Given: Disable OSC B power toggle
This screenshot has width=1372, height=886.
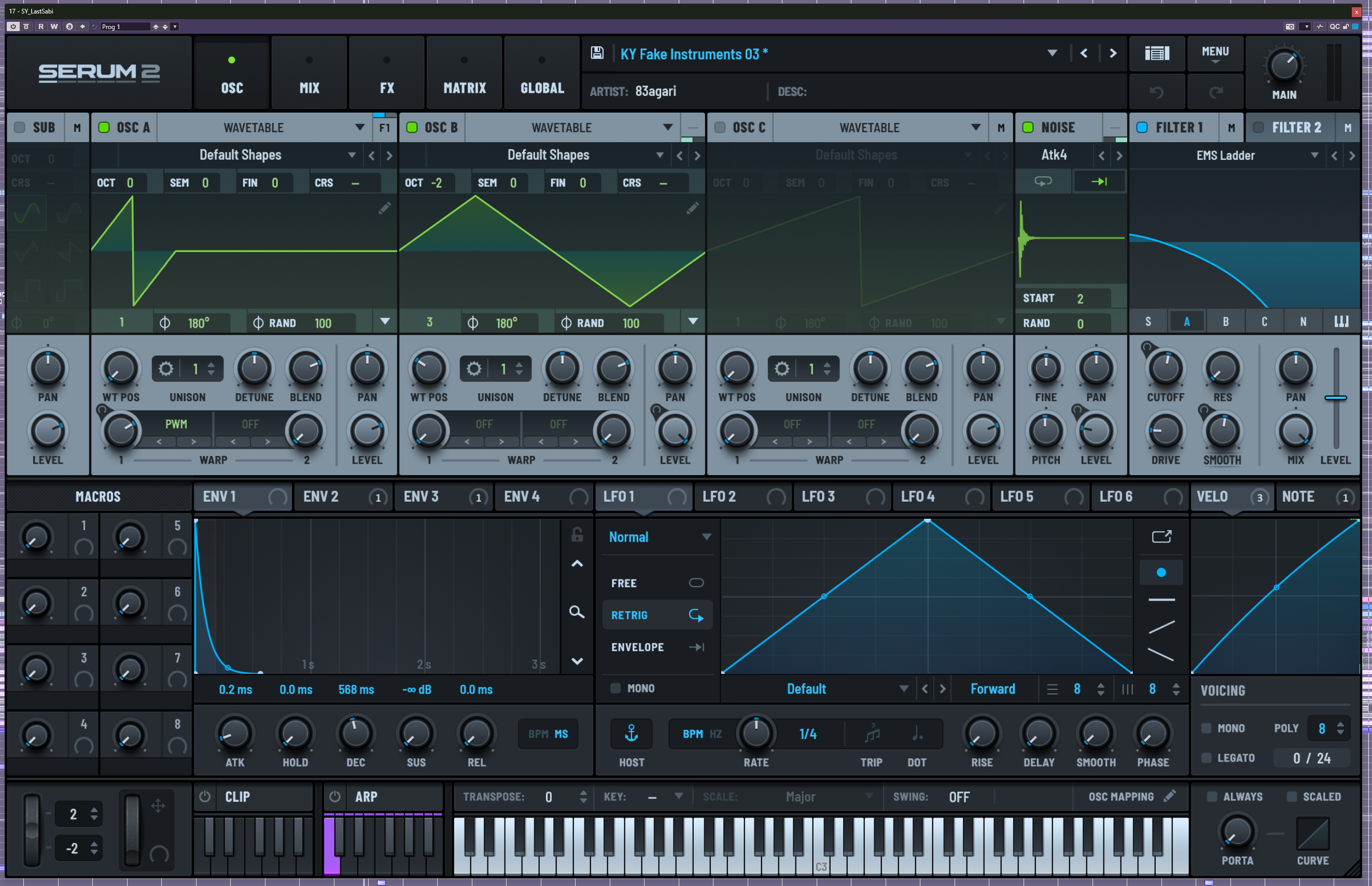Looking at the screenshot, I should click(x=412, y=128).
